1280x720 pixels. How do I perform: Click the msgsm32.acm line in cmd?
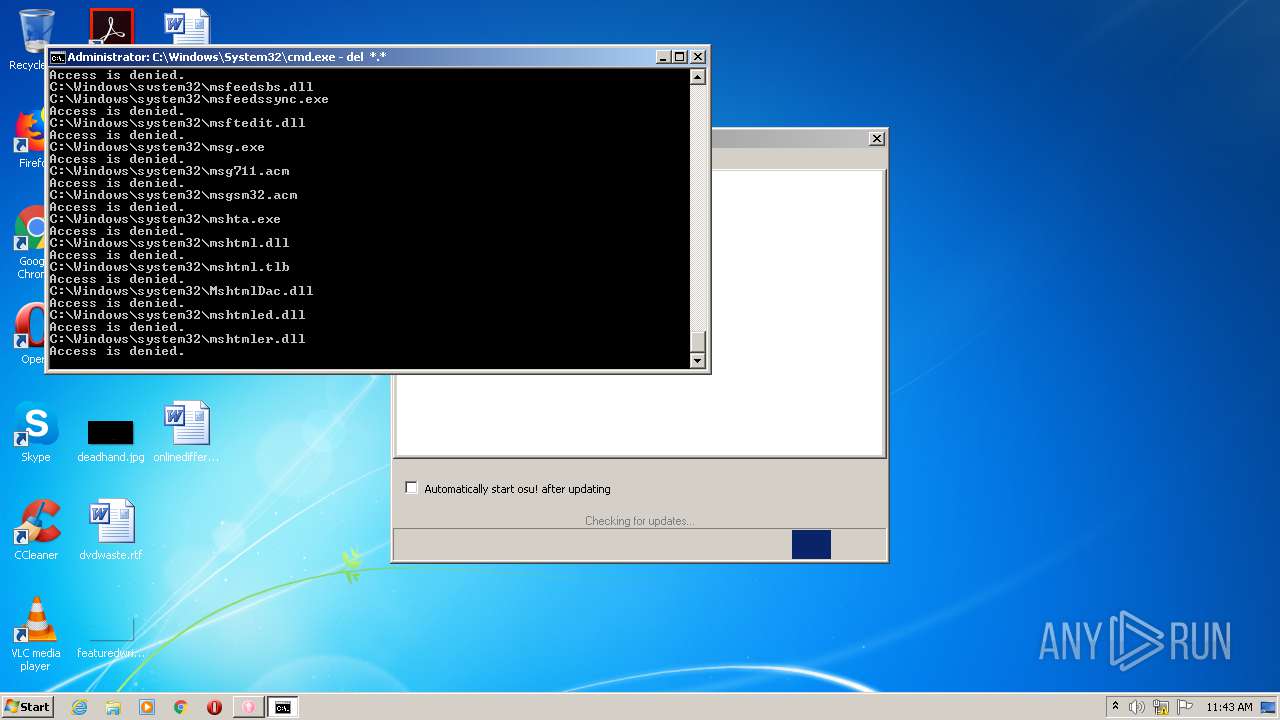pyautogui.click(x=173, y=195)
